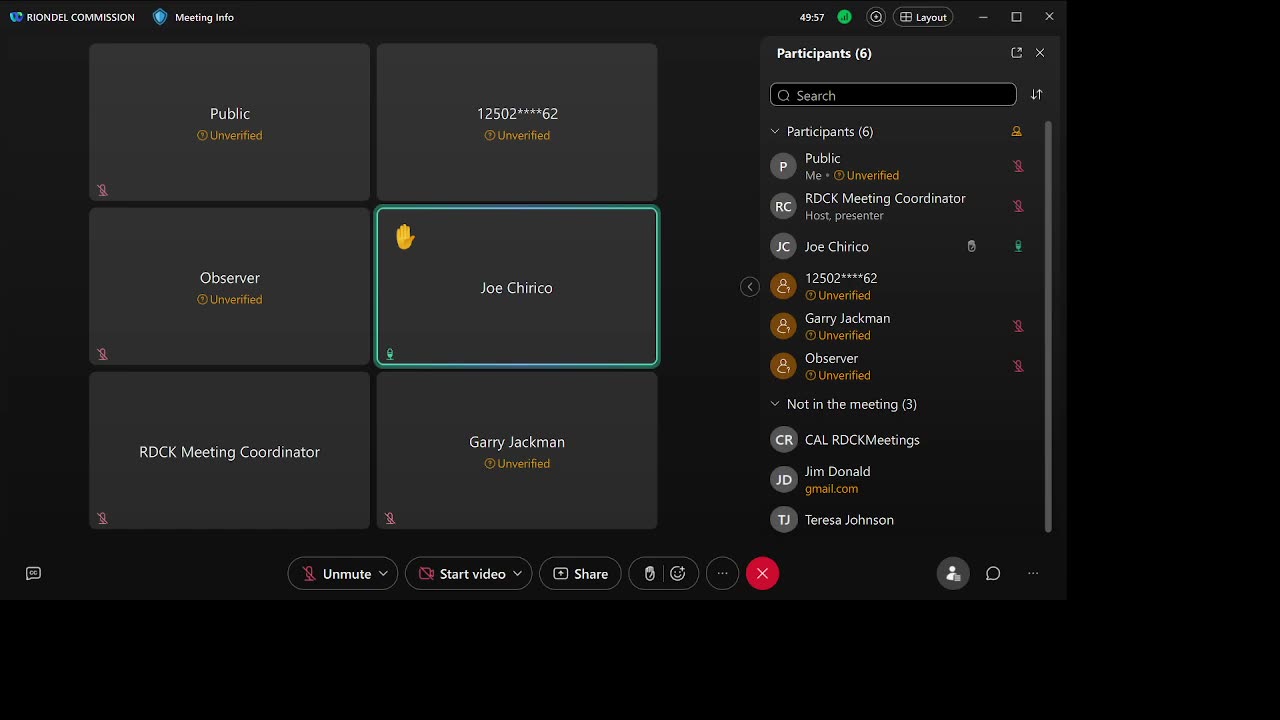Open the Meeting Info shield icon
Image resolution: width=1280 pixels, height=720 pixels.
coord(160,17)
